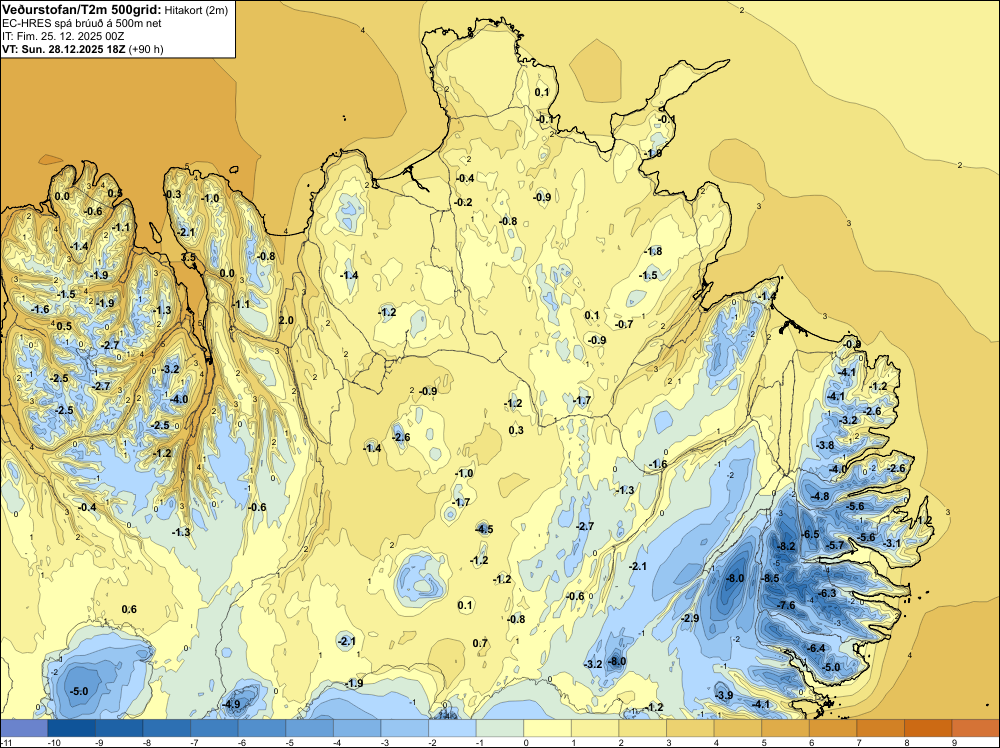This screenshot has width=1000, height=748.
Task: Select the '0.7' temperature value
Action: coord(480,643)
